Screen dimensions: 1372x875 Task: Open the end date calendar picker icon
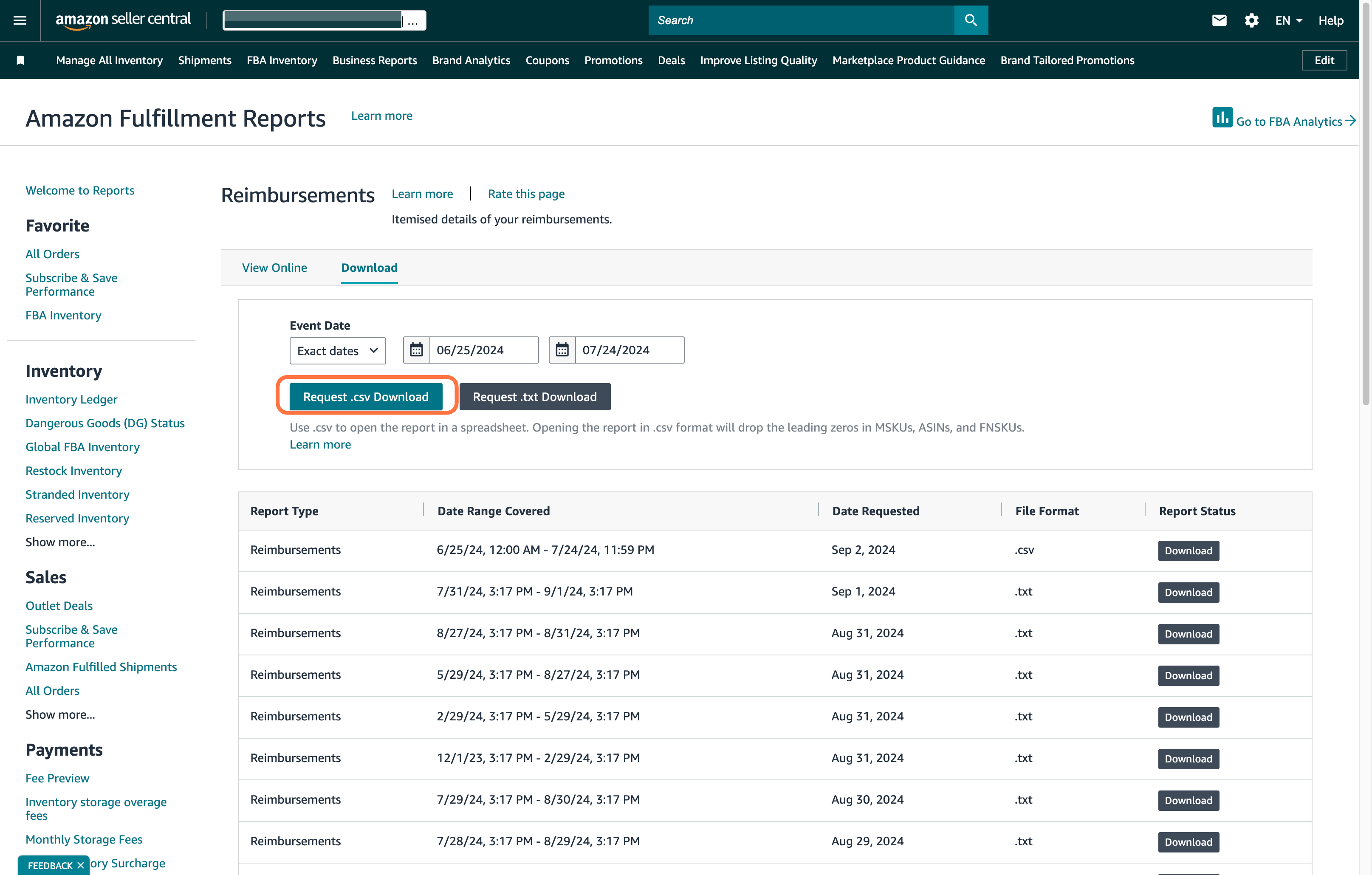pos(562,350)
